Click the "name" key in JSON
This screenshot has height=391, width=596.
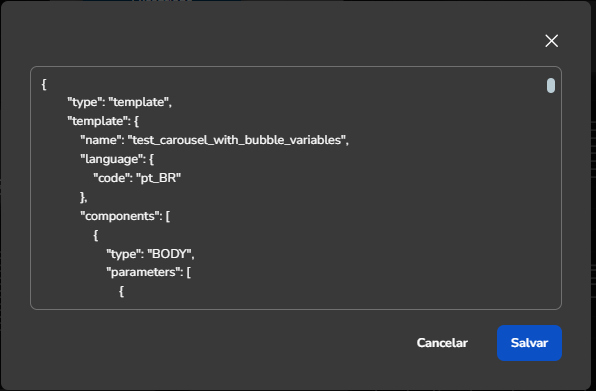pos(102,140)
